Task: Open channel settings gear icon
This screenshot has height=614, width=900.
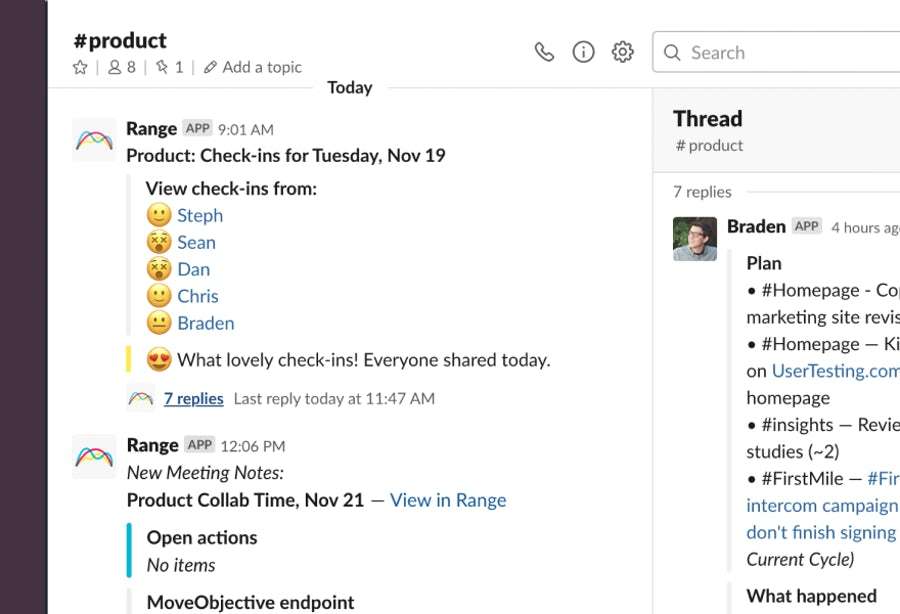Action: click(x=622, y=52)
